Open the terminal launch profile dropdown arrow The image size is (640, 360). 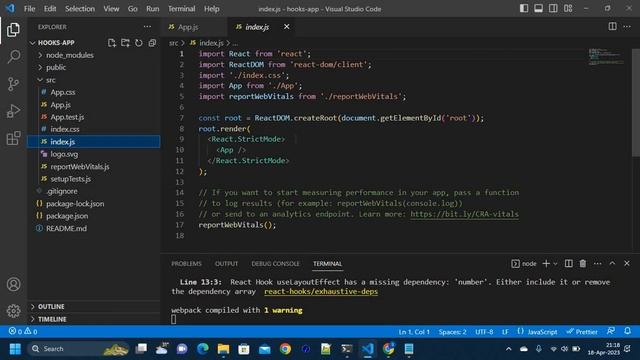pyautogui.click(x=555, y=264)
